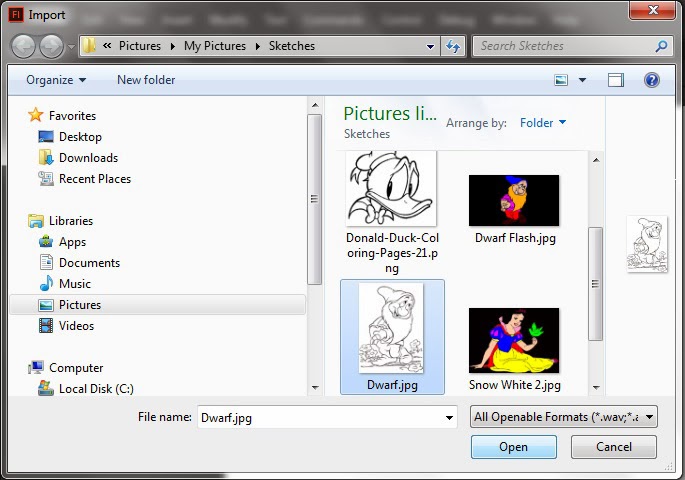This screenshot has height=480, width=685.
Task: Click the Dwarf preview image in preview pane
Action: point(647,244)
